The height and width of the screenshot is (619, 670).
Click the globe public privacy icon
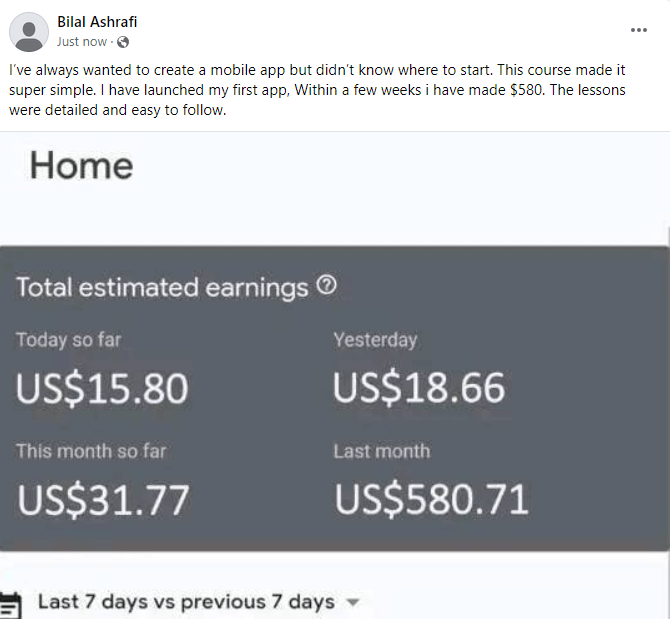123,42
